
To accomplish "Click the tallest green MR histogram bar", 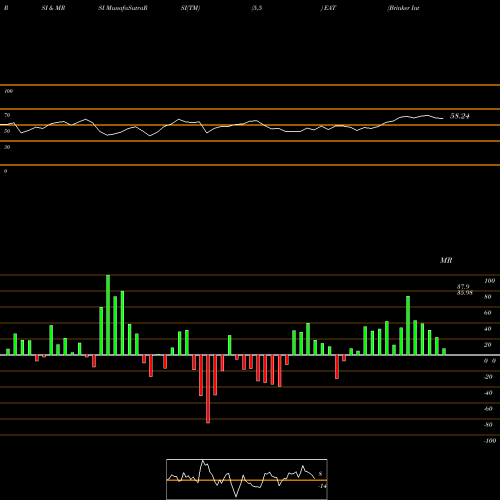I will [x=108, y=315].
